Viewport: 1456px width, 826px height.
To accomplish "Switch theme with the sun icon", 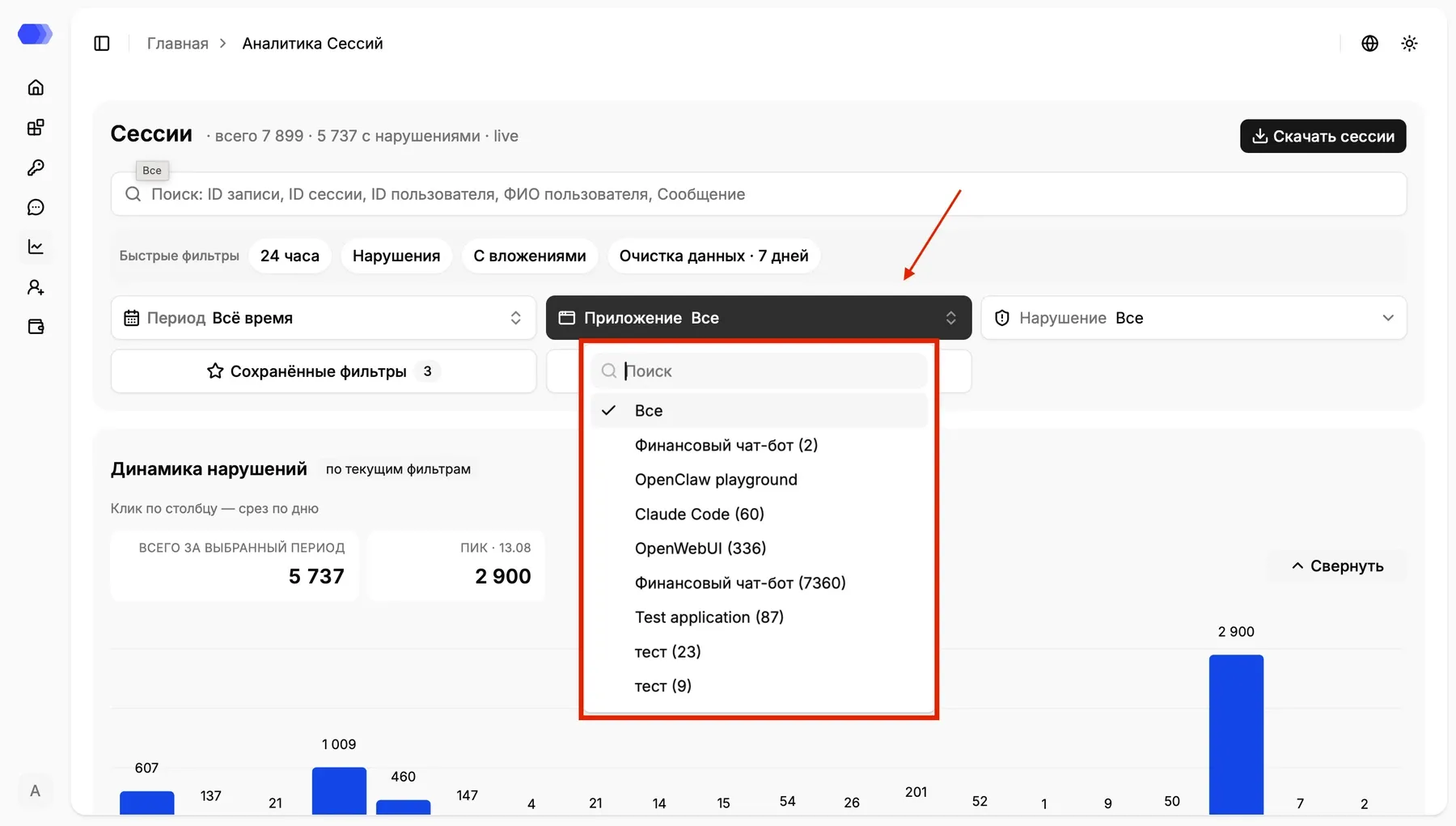I will (1409, 44).
